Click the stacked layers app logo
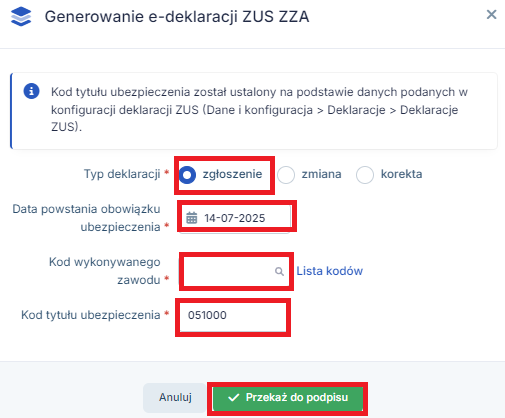Image resolution: width=505 pixels, height=418 pixels. [x=21, y=17]
